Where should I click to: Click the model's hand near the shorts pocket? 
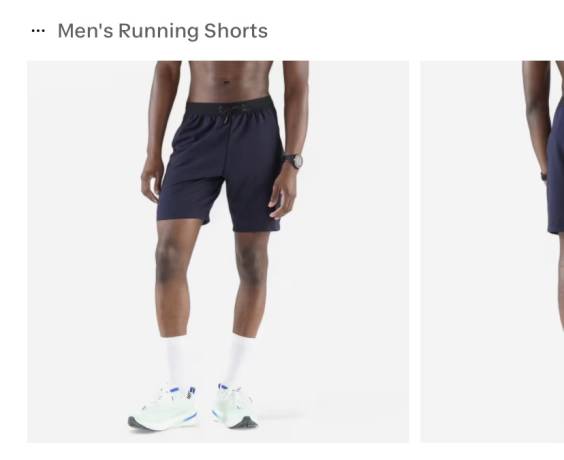[283, 194]
